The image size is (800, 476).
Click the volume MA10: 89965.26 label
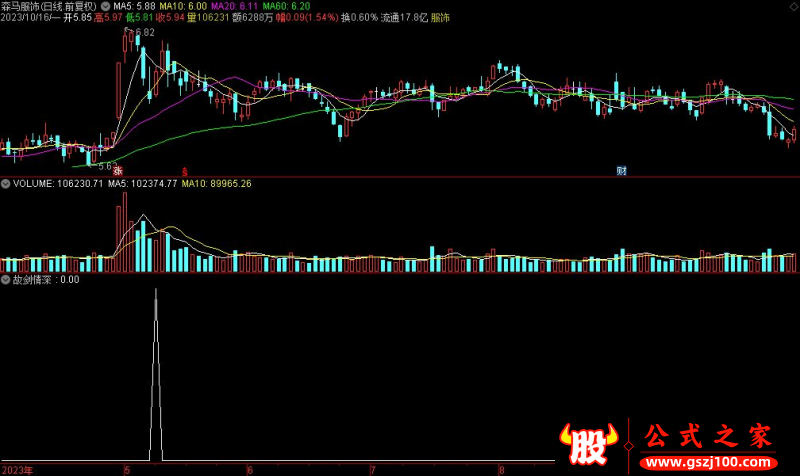tap(216, 184)
